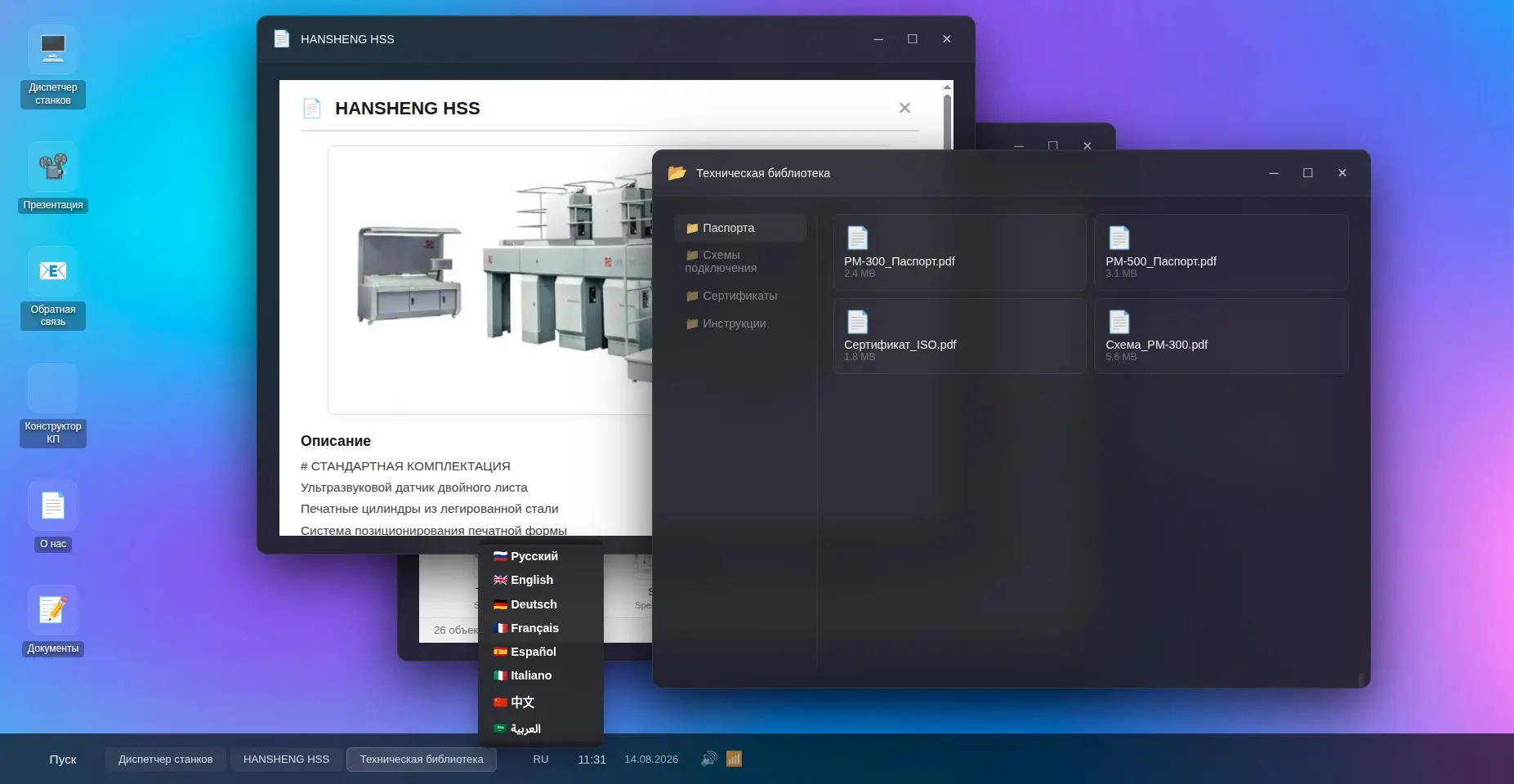Open the Диспетчер станков desktop icon
This screenshot has width=1514, height=784.
pyautogui.click(x=53, y=67)
